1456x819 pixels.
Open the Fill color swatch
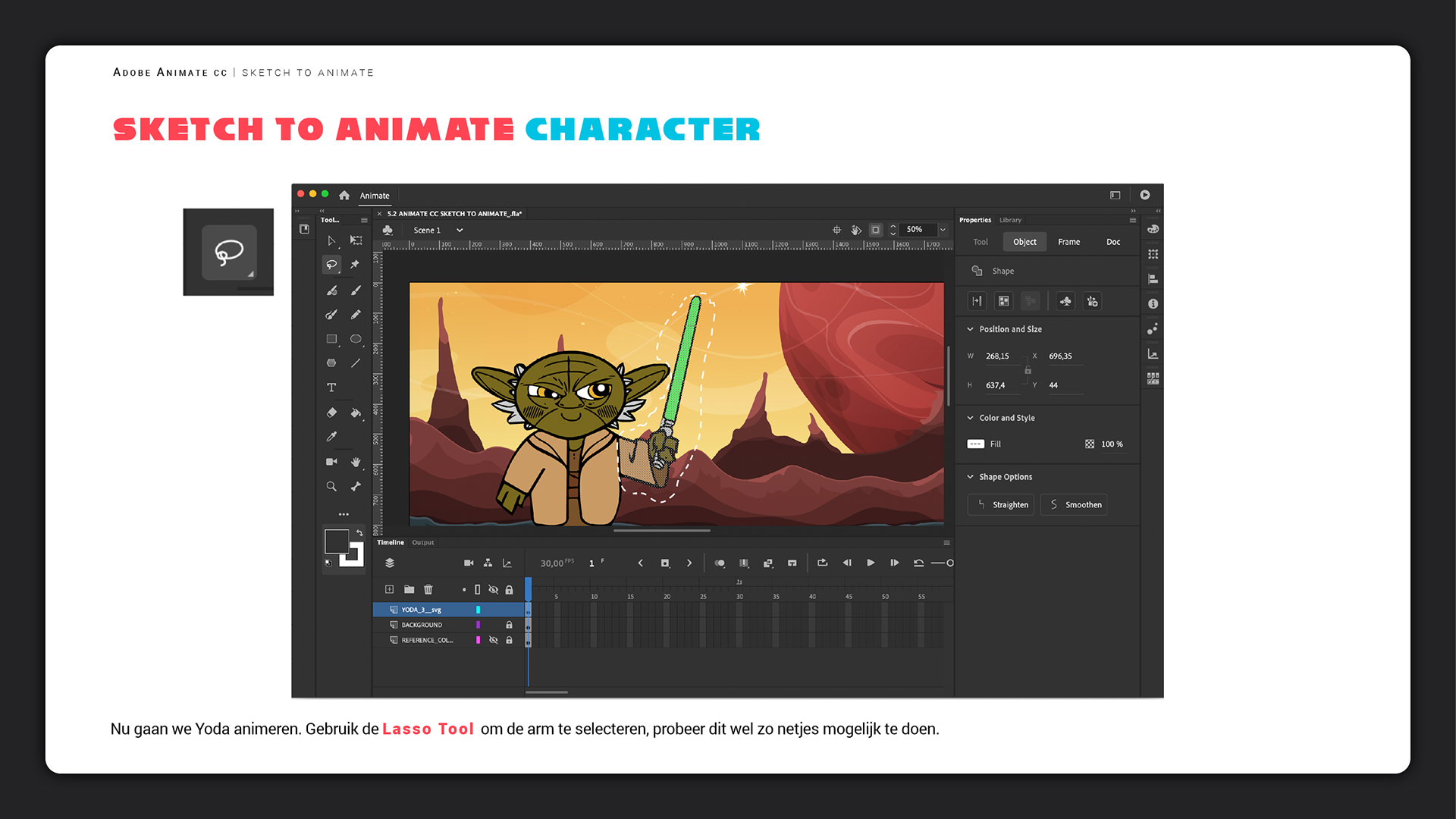click(x=976, y=444)
